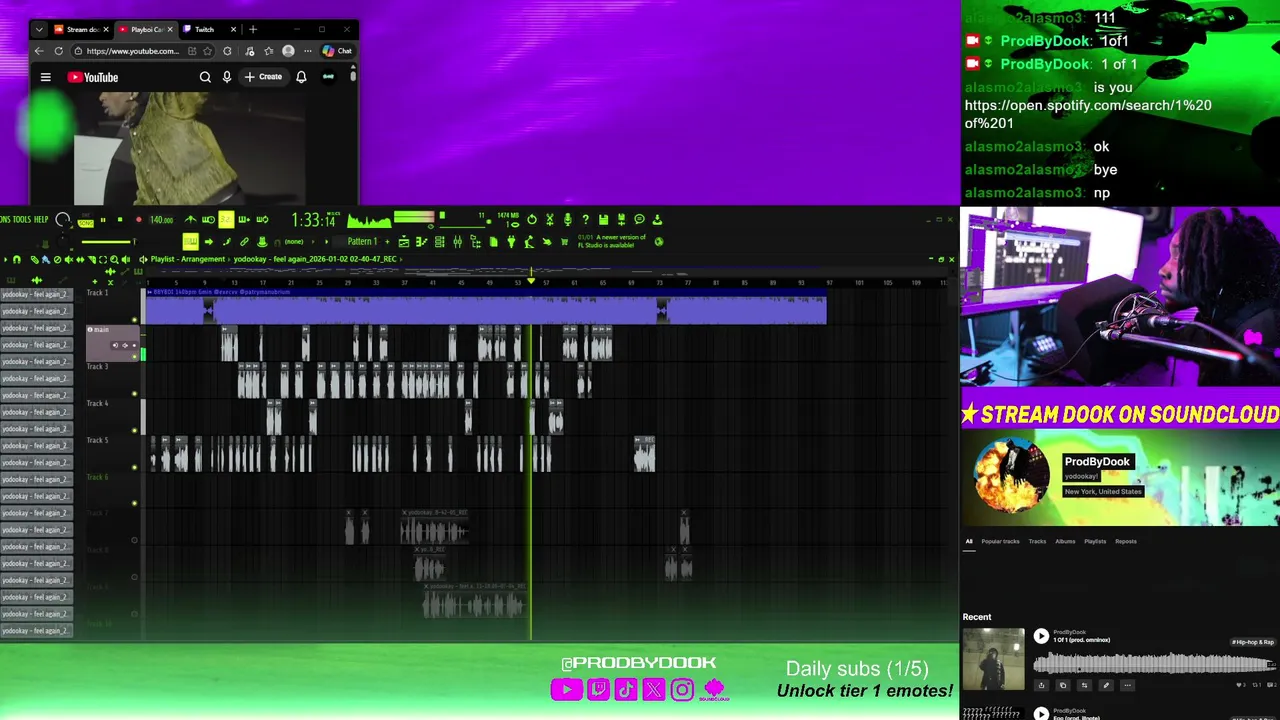
Task: Click the YouTube search magnifier icon
Action: (205, 77)
